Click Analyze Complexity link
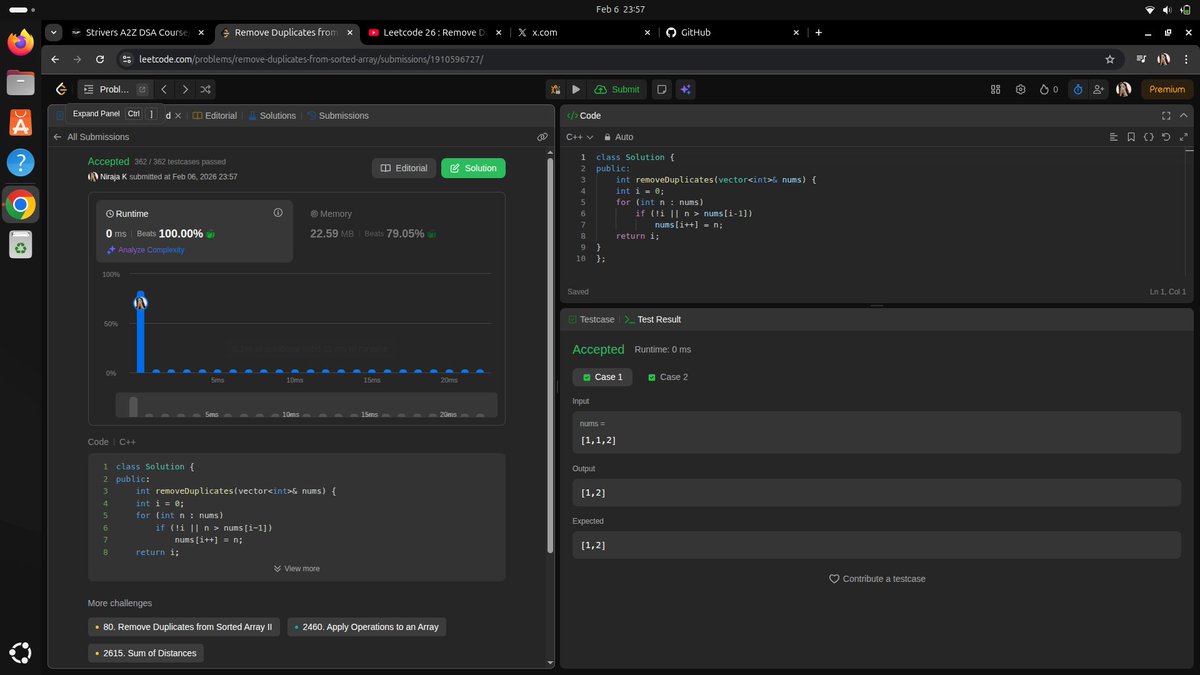The width and height of the screenshot is (1200, 675). (145, 250)
